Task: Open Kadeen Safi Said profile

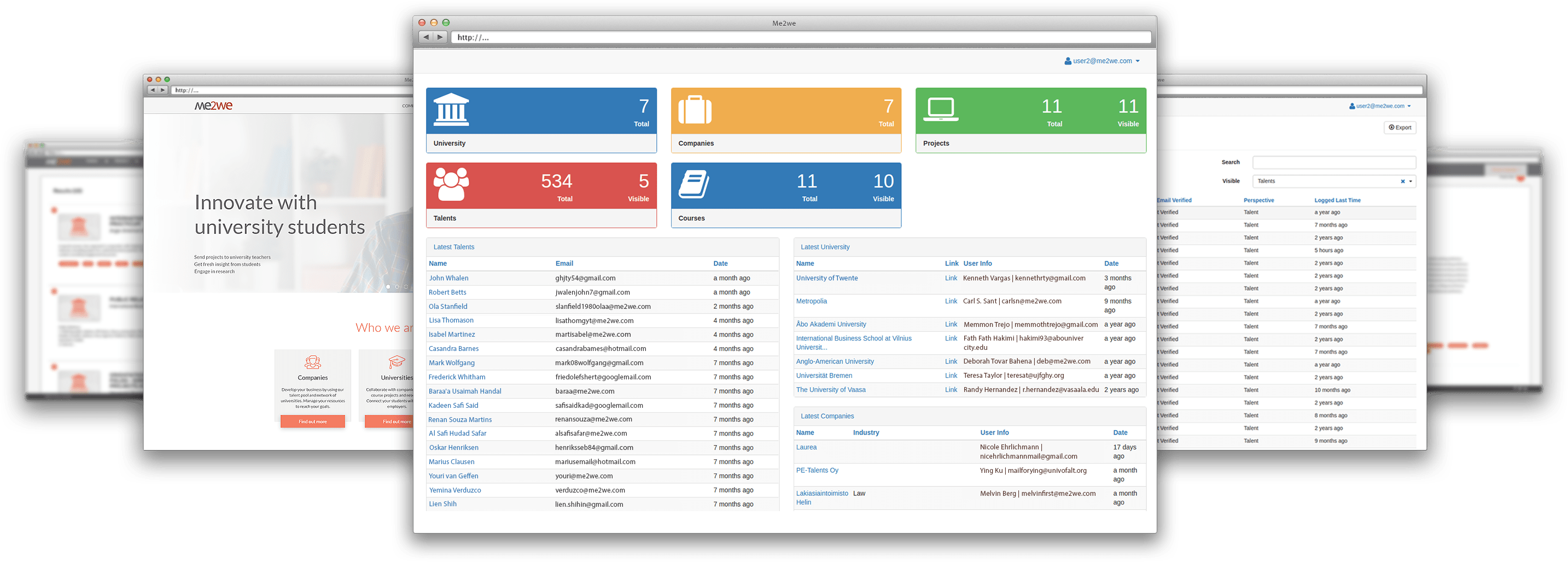Action: click(453, 406)
